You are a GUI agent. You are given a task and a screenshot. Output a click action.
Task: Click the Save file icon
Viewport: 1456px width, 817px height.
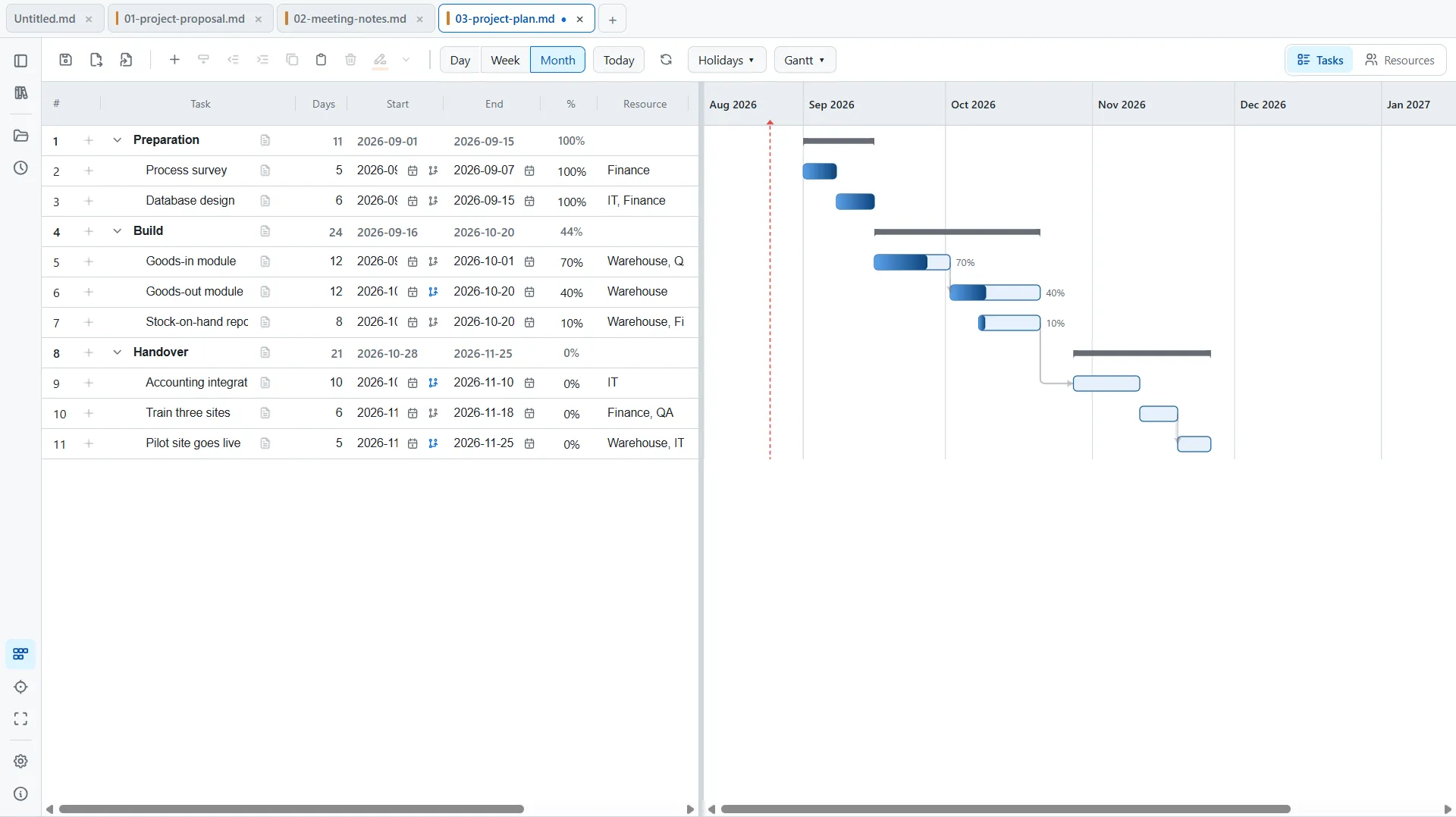[x=66, y=60]
